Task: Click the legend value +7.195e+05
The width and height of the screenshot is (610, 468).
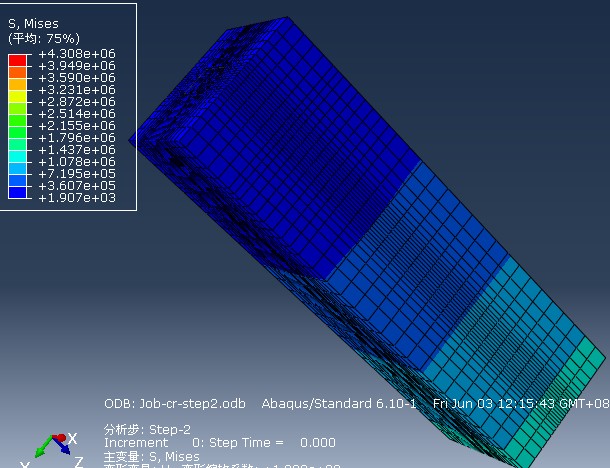Action: pyautogui.click(x=77, y=174)
